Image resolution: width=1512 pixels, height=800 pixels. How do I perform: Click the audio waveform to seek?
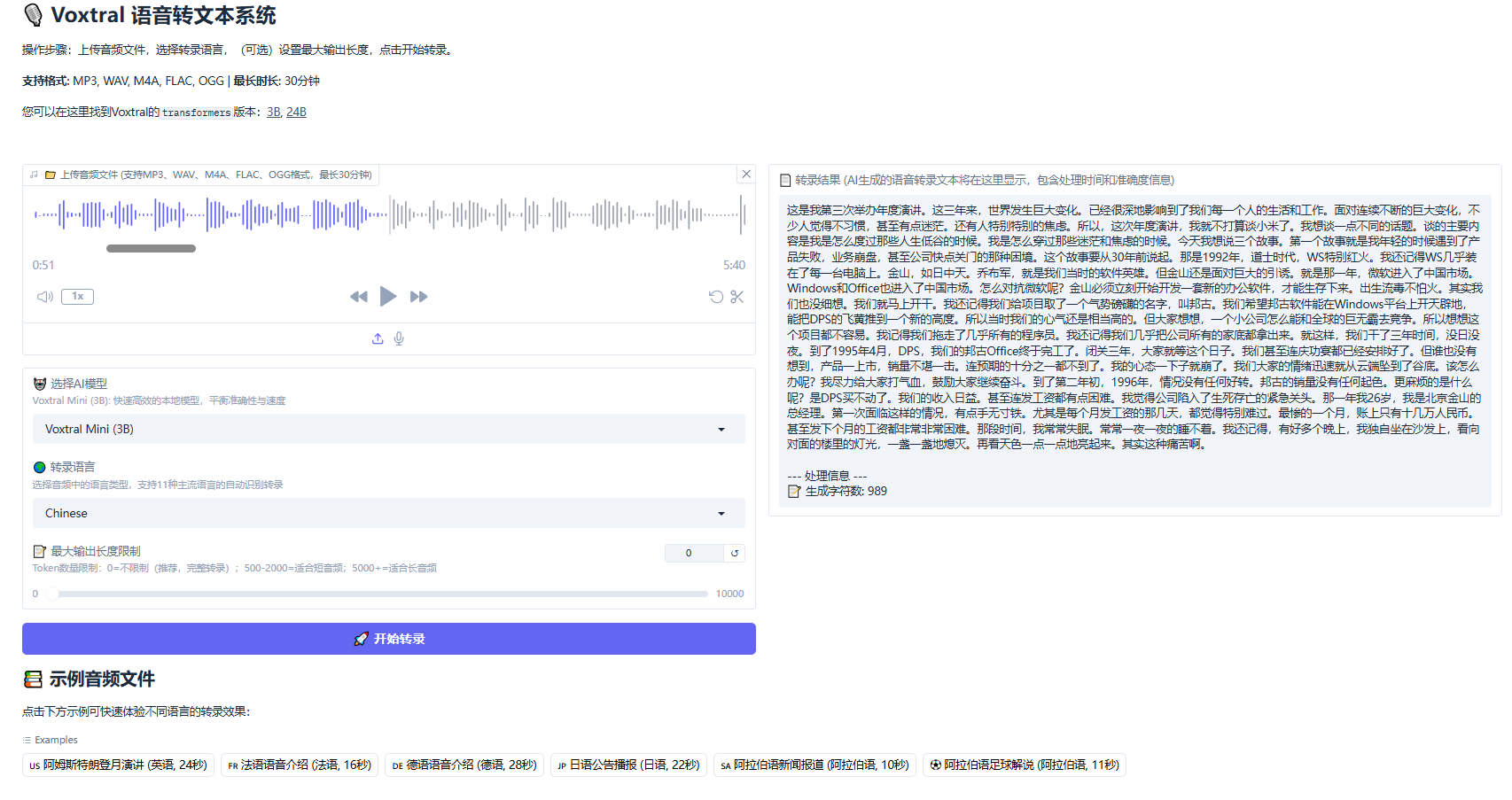388,215
